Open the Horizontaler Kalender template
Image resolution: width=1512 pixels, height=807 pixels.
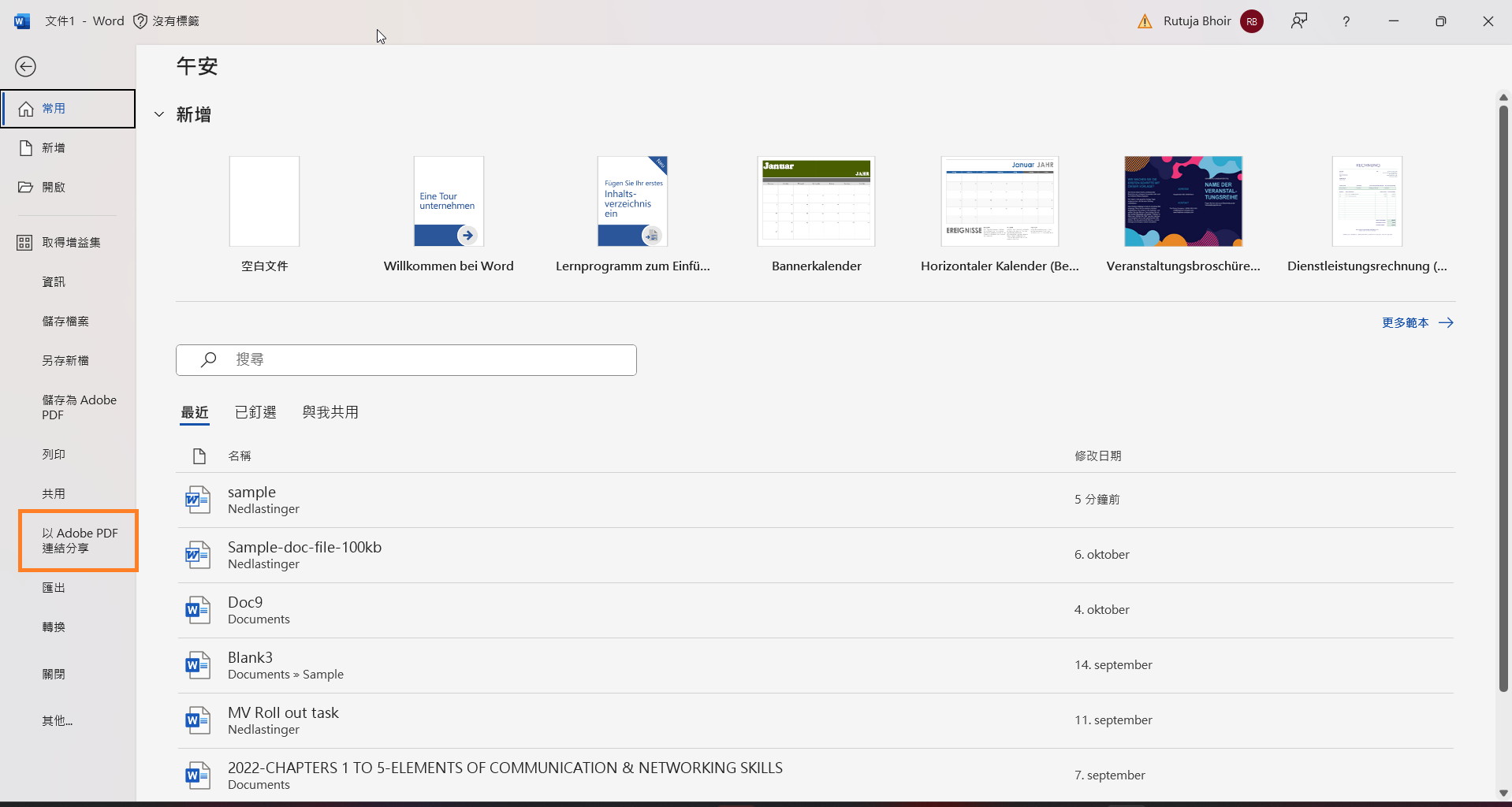[x=1000, y=214]
